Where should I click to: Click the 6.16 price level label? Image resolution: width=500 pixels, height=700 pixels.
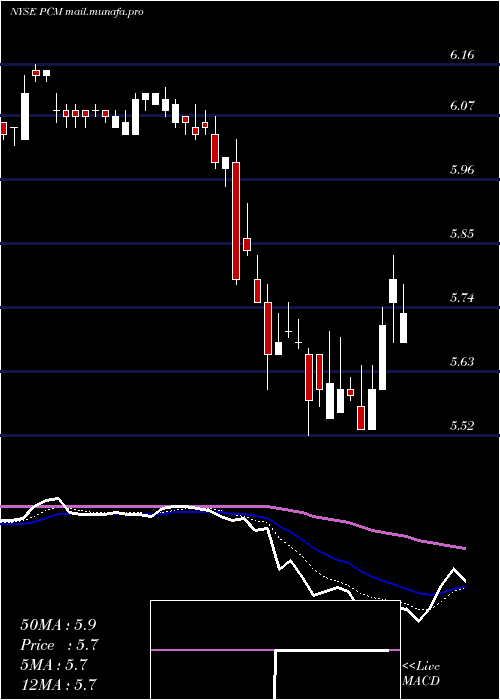coord(462,55)
